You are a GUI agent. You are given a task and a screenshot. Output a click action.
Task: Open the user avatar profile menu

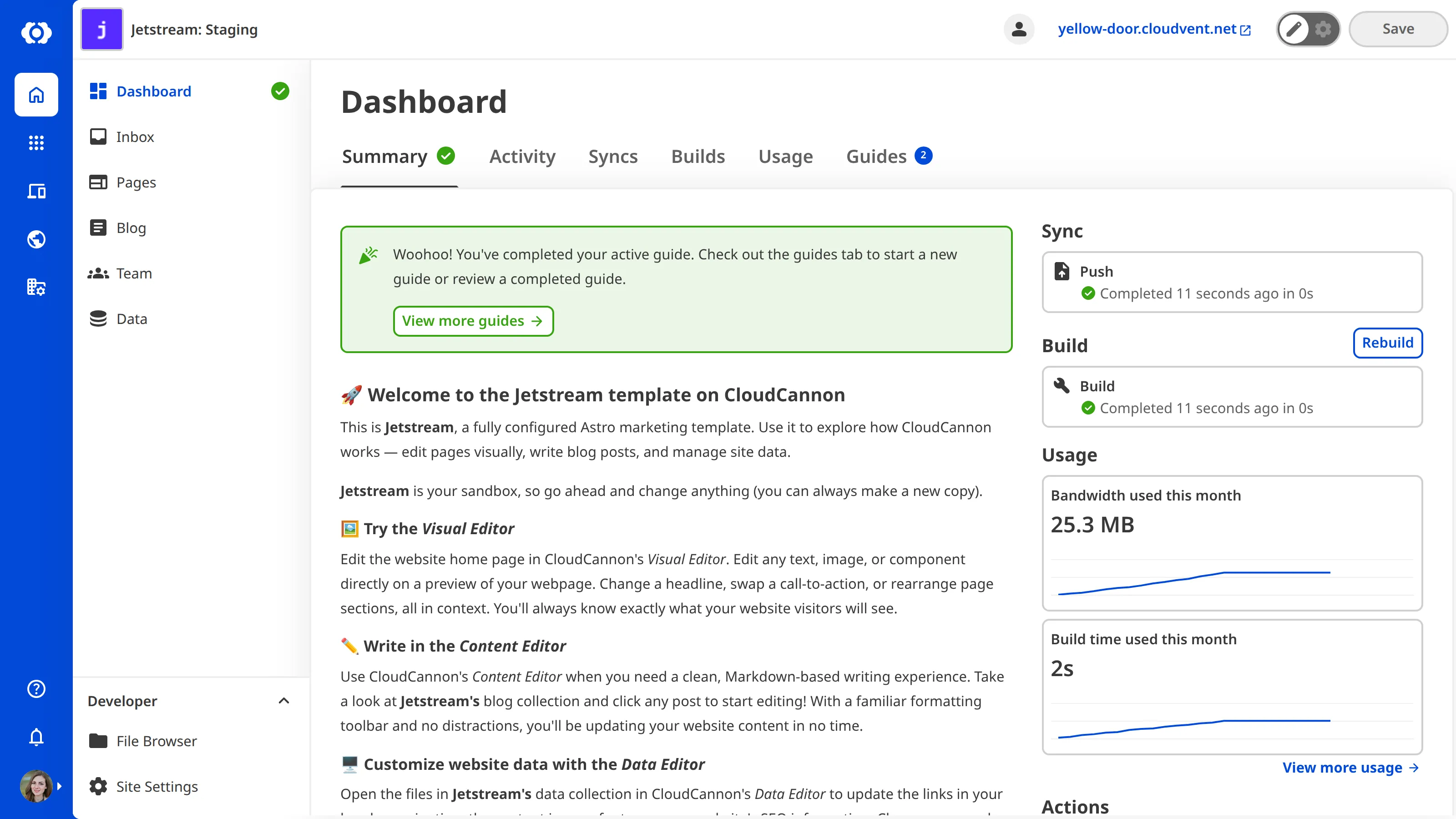[x=36, y=786]
